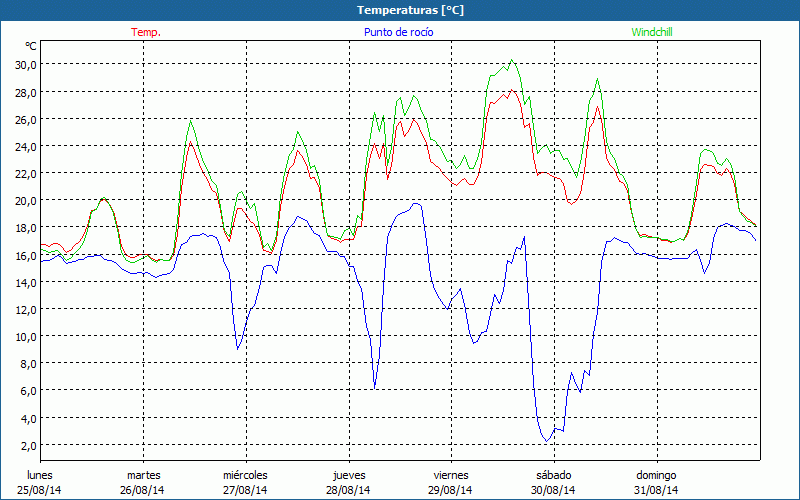Click the Temperaturas [°C] chart title

click(x=411, y=9)
